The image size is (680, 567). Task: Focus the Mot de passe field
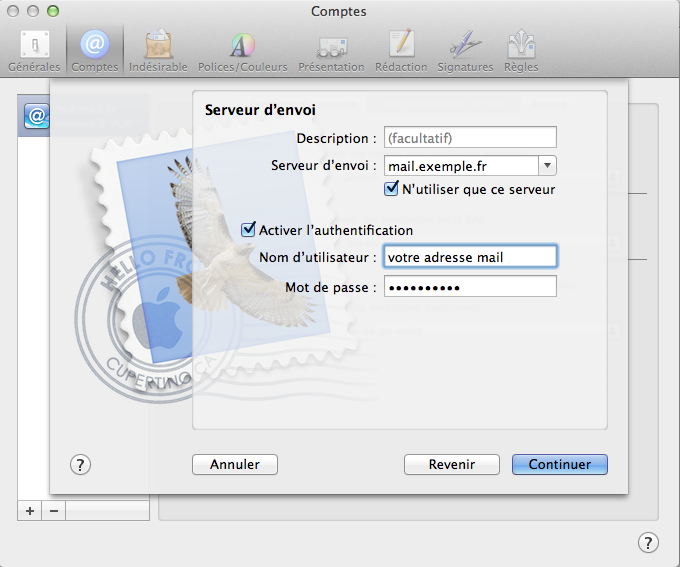click(x=470, y=286)
